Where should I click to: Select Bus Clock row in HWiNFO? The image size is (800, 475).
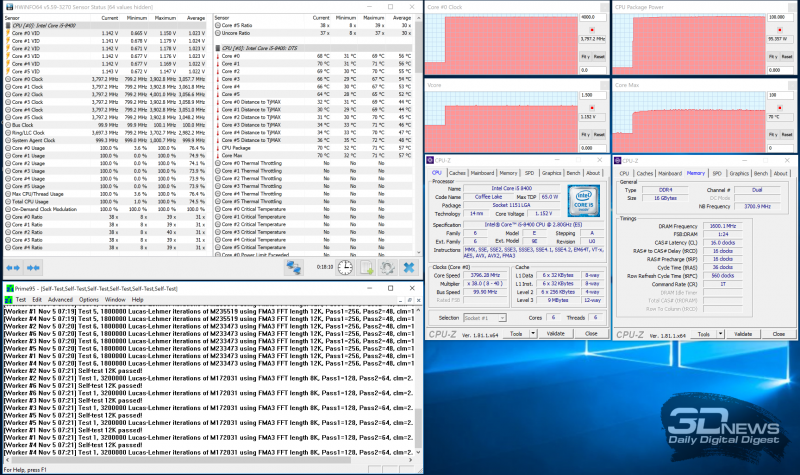[106, 125]
